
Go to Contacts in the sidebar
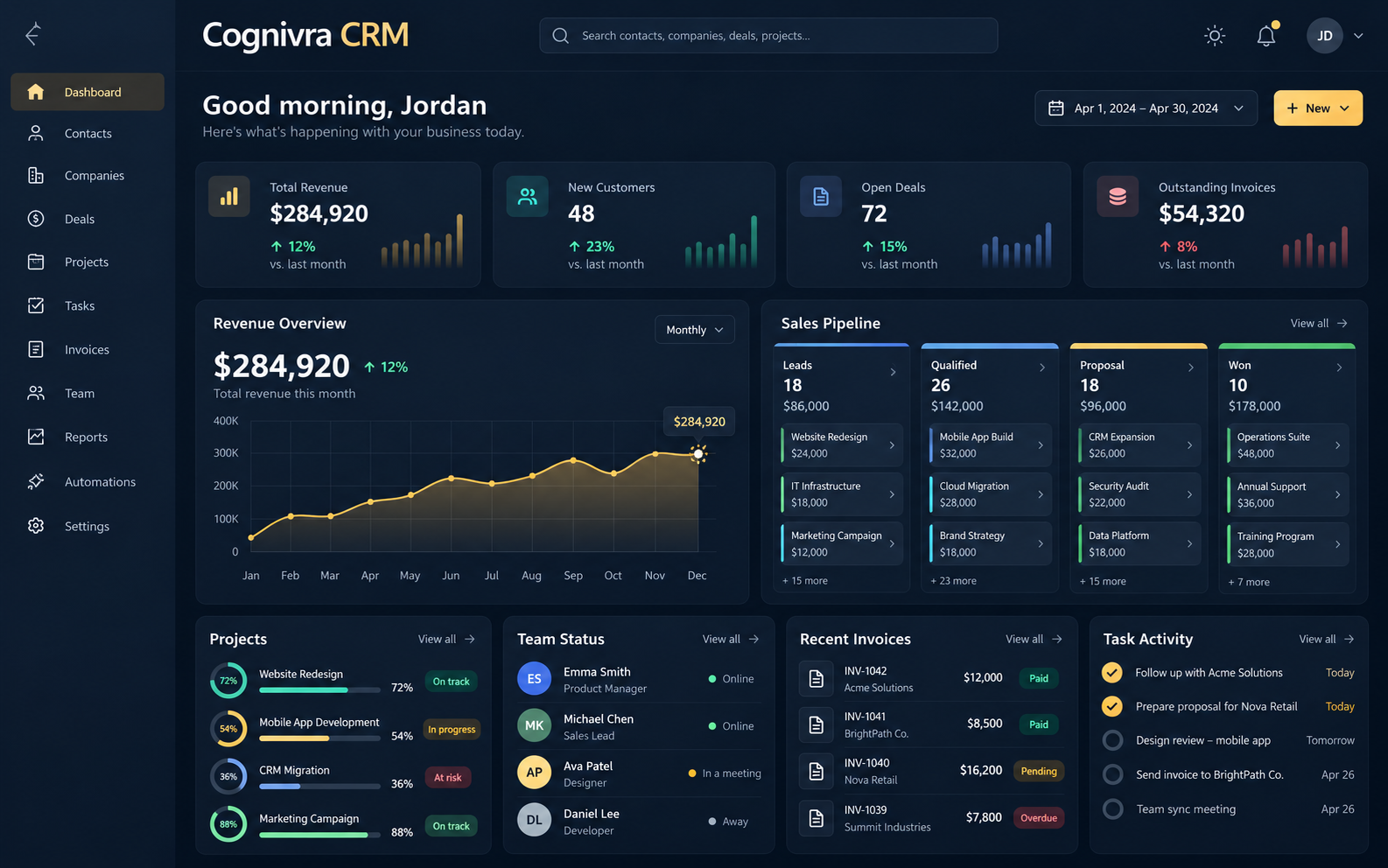88,133
